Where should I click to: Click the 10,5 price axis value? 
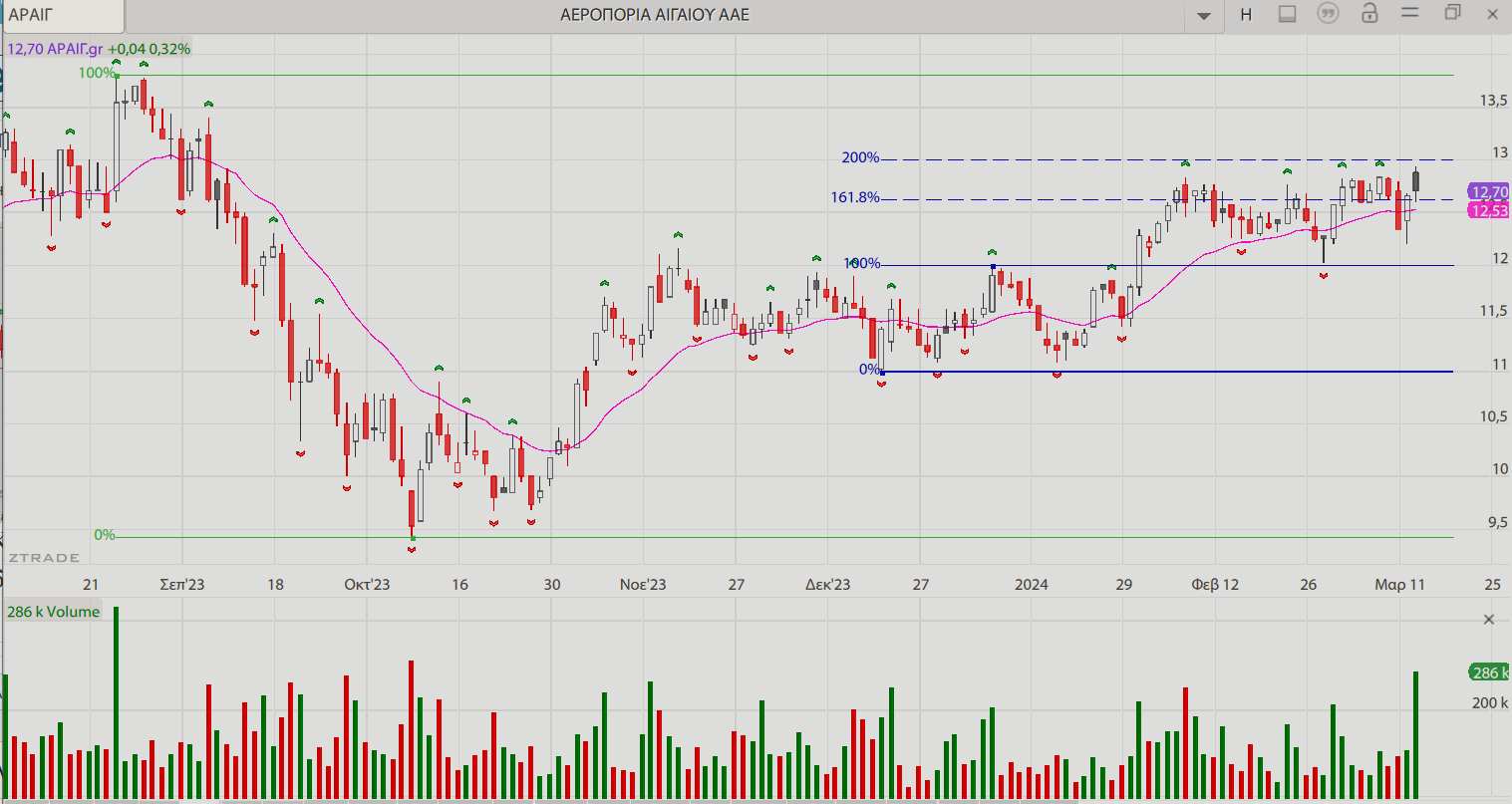1493,416
